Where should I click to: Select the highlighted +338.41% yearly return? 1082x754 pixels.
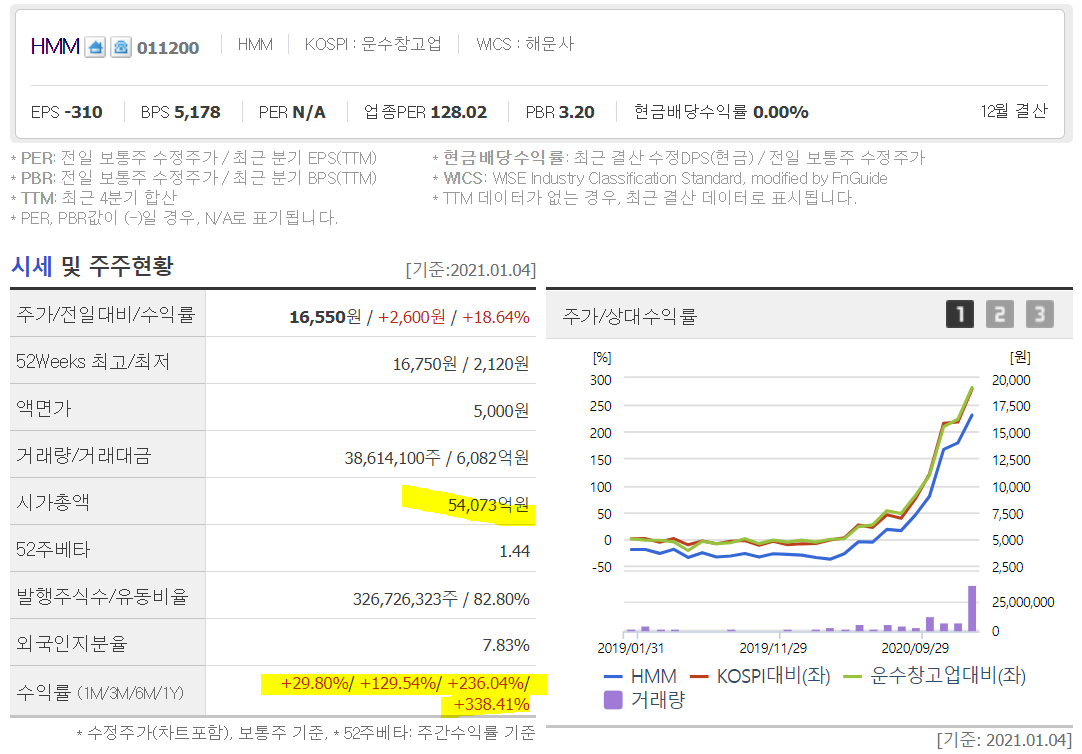click(x=491, y=704)
